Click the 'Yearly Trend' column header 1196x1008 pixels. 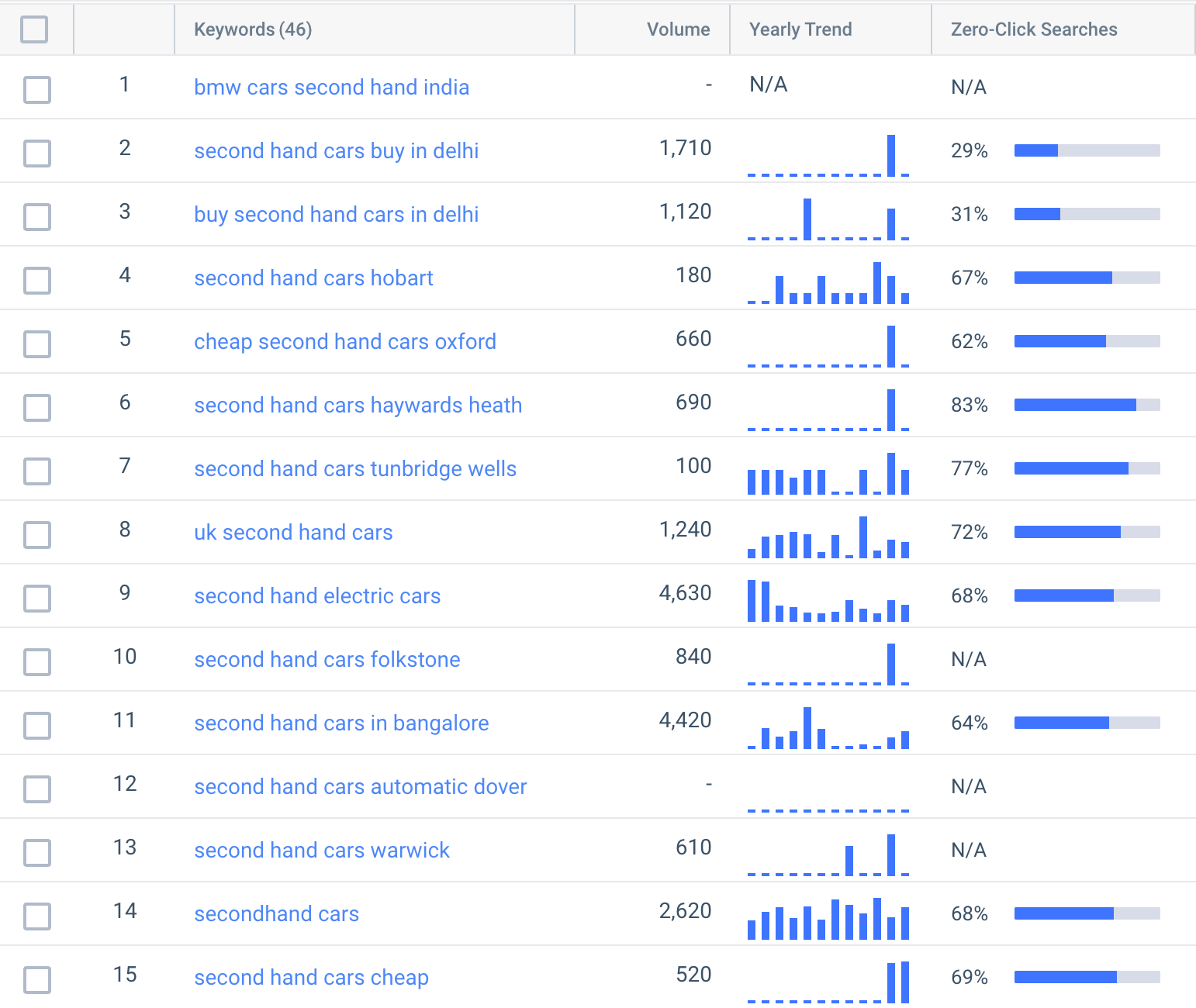tap(800, 29)
